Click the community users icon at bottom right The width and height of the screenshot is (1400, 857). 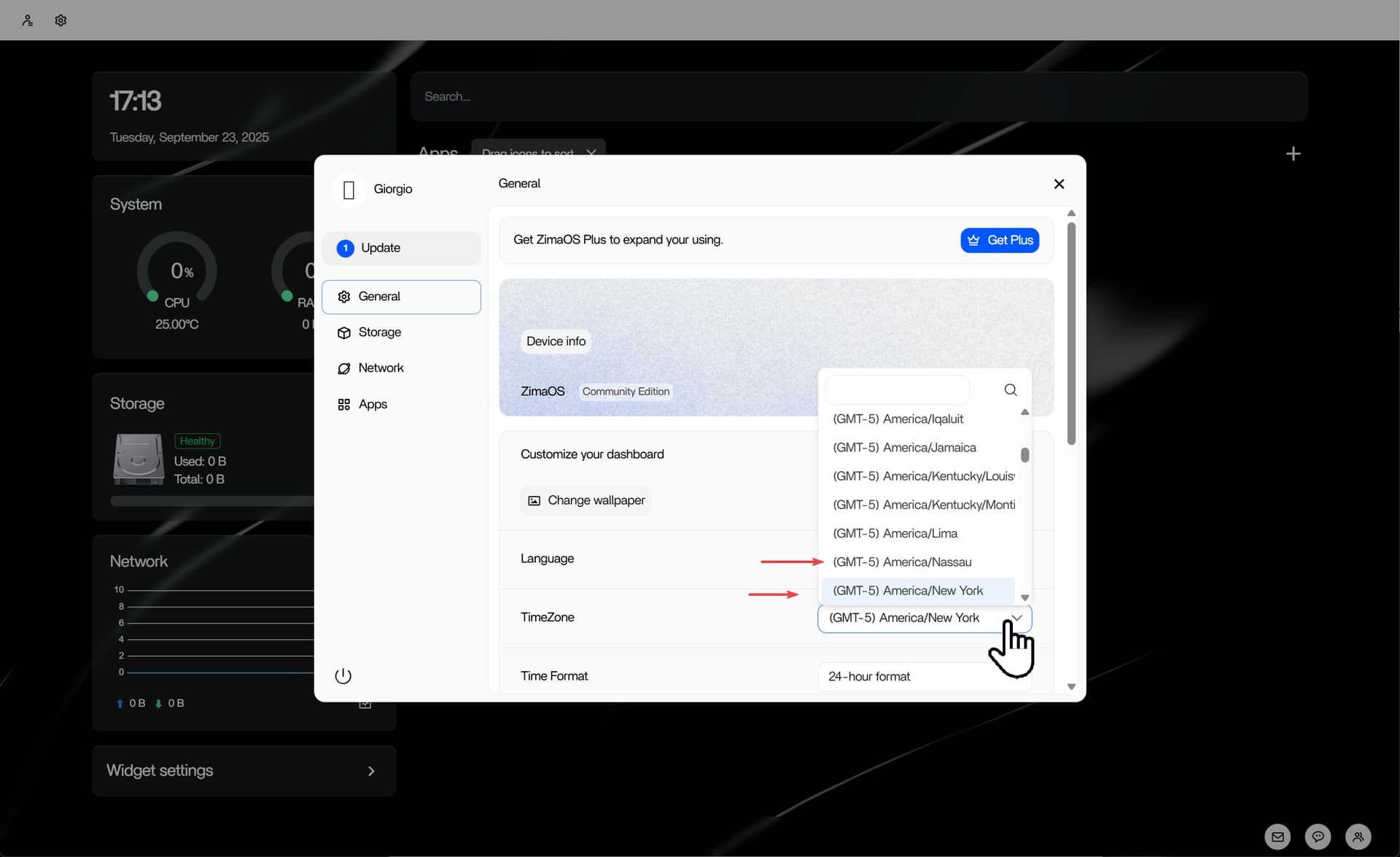pyautogui.click(x=1358, y=837)
